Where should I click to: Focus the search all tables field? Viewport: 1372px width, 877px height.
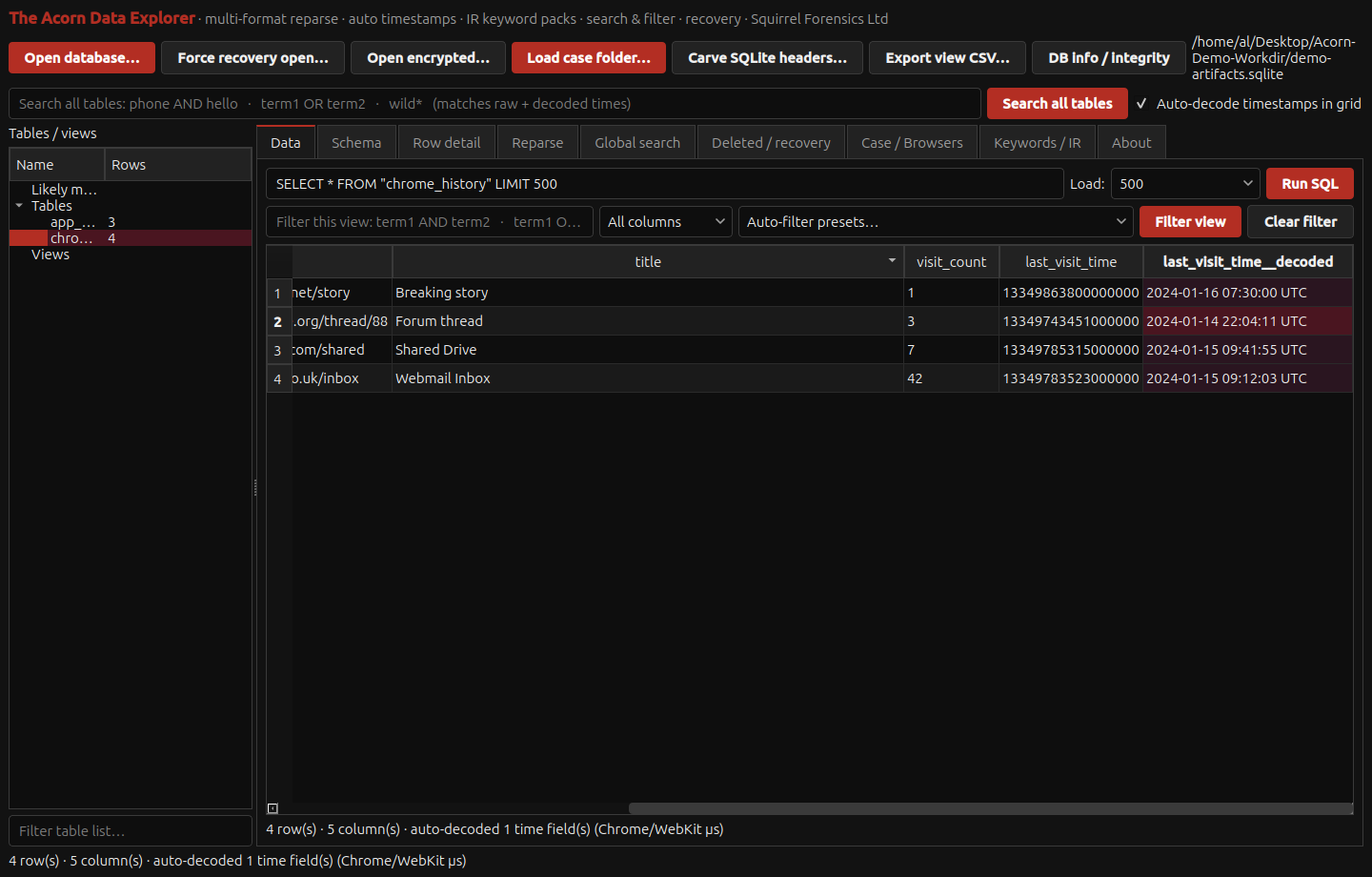494,103
